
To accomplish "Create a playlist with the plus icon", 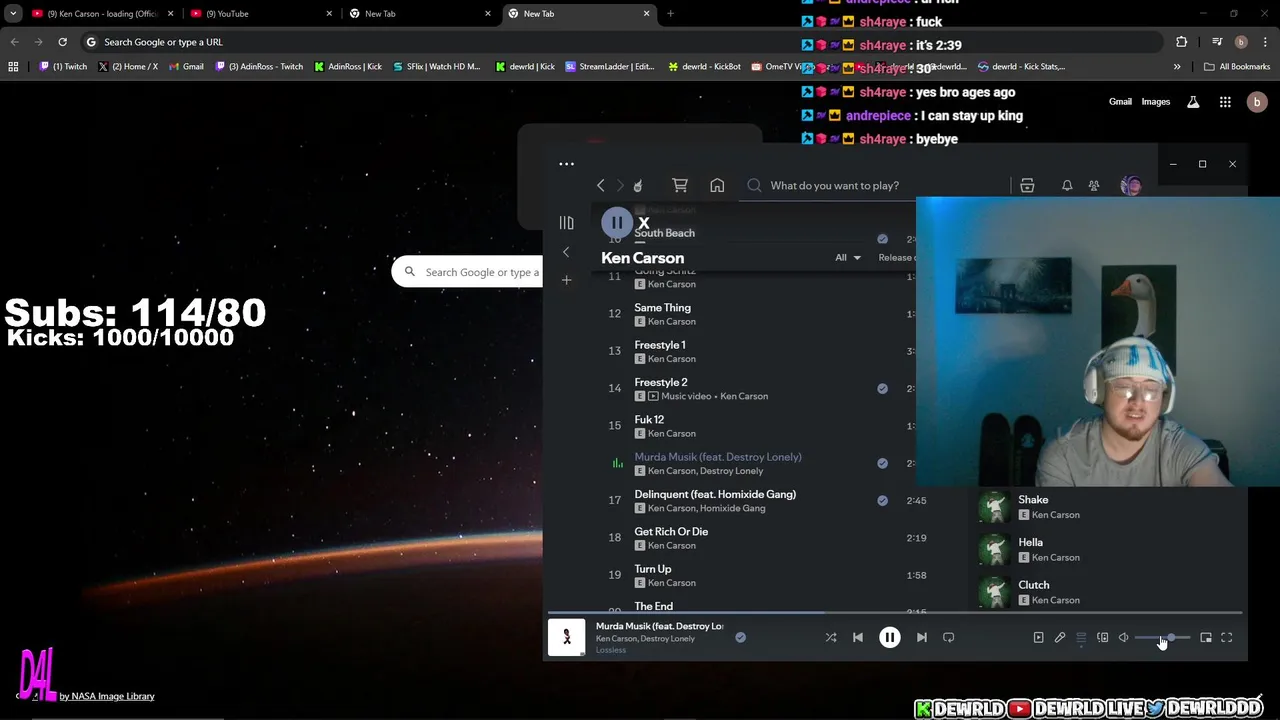I will (566, 280).
